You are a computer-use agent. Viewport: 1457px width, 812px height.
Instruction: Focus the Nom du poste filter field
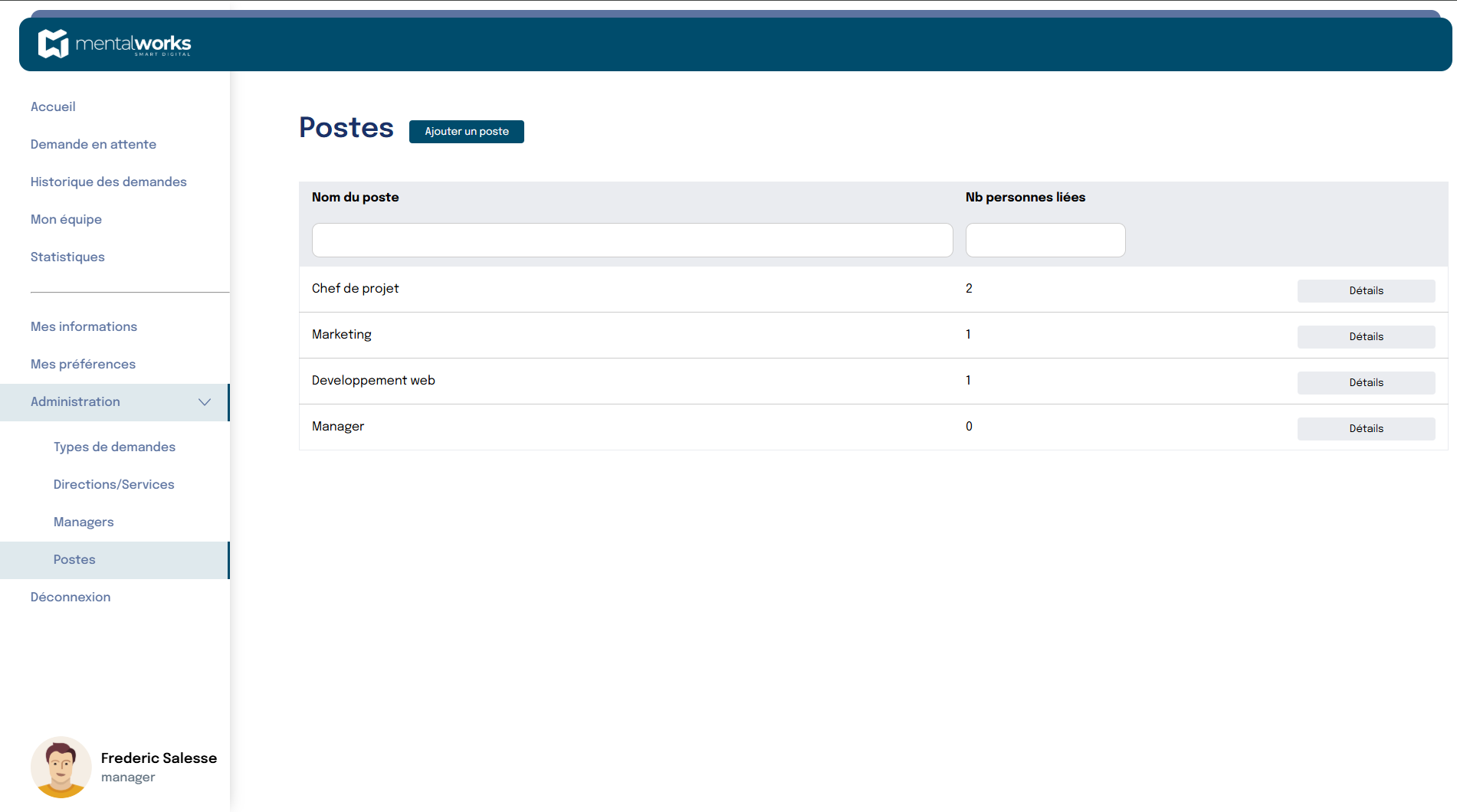(632, 241)
